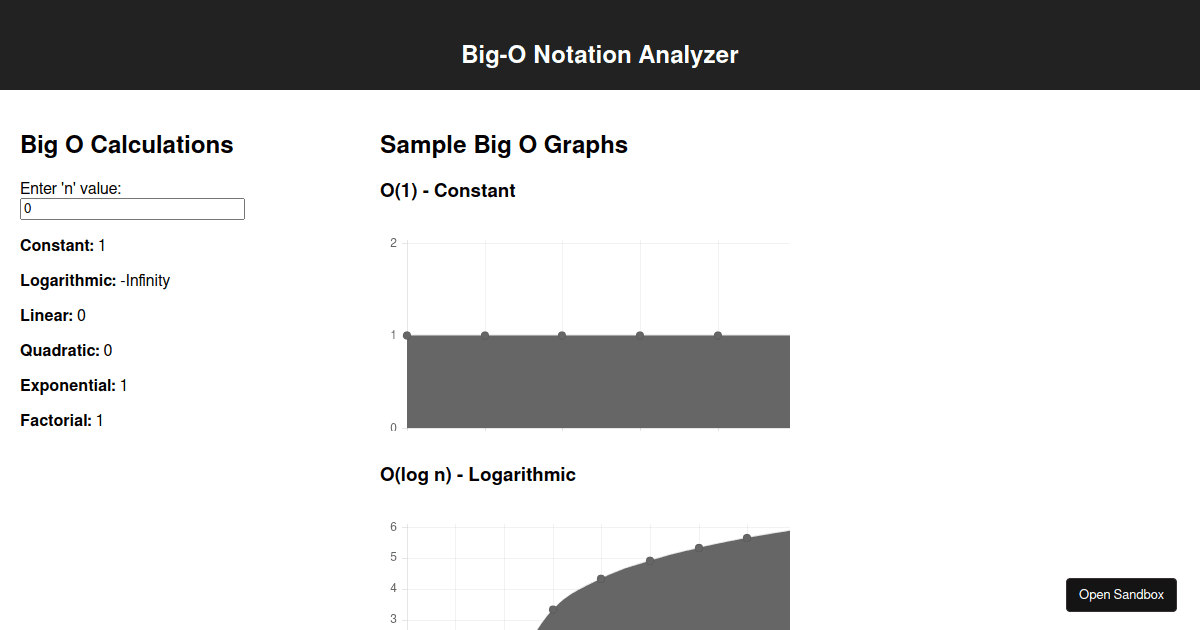Click inside the 'n' value input field
The height and width of the screenshot is (630, 1200).
(x=132, y=208)
